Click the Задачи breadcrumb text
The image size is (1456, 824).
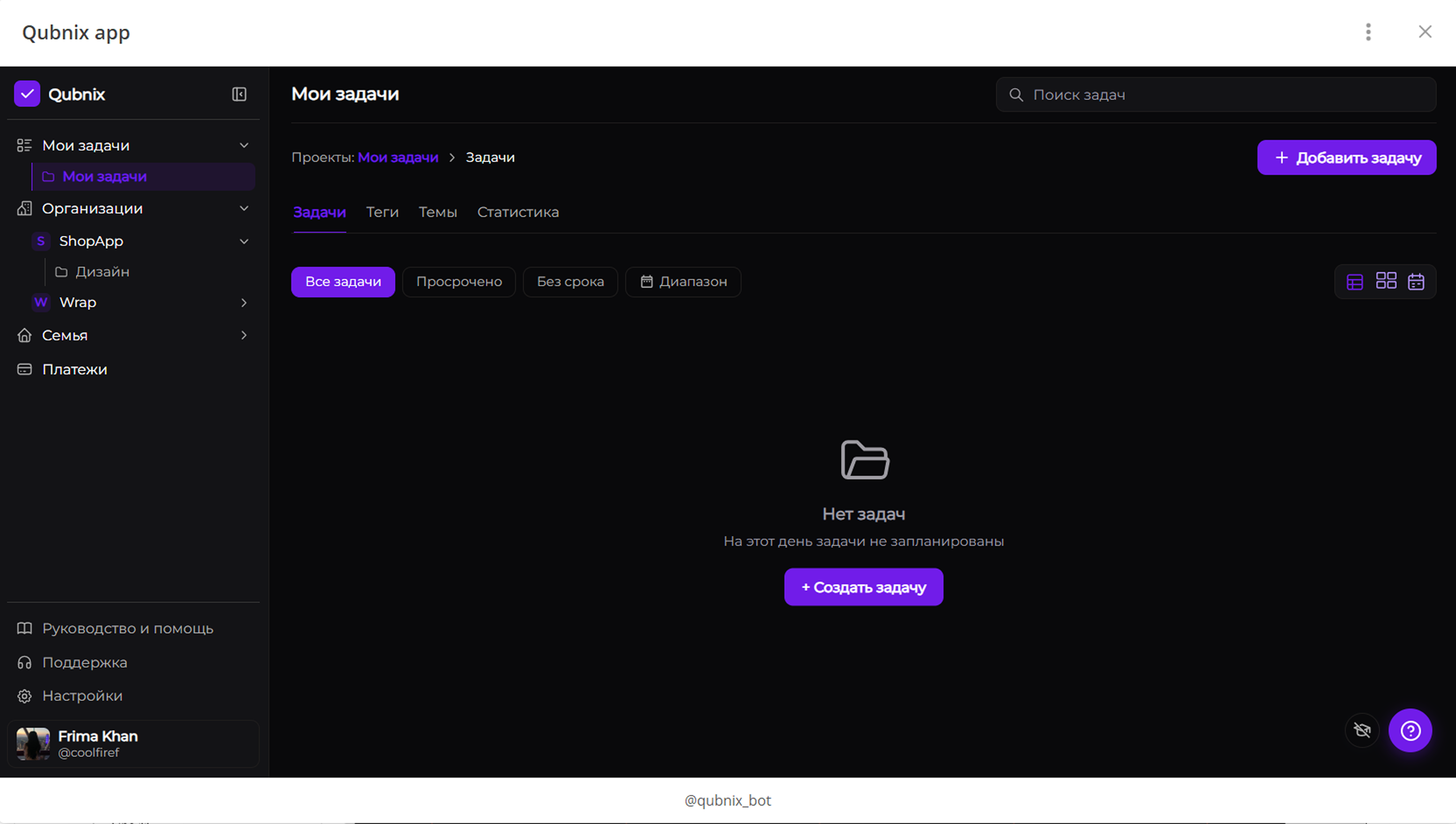coord(491,157)
